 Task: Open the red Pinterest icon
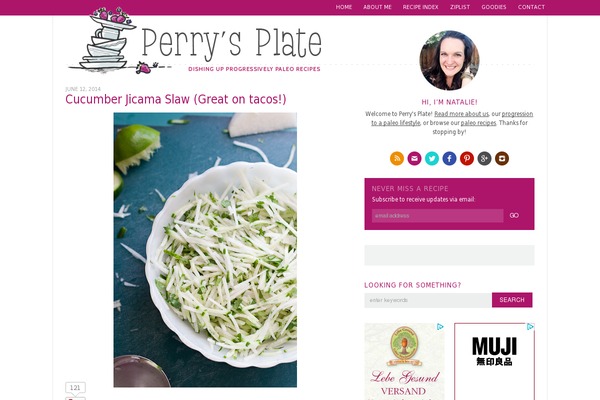coord(467,158)
